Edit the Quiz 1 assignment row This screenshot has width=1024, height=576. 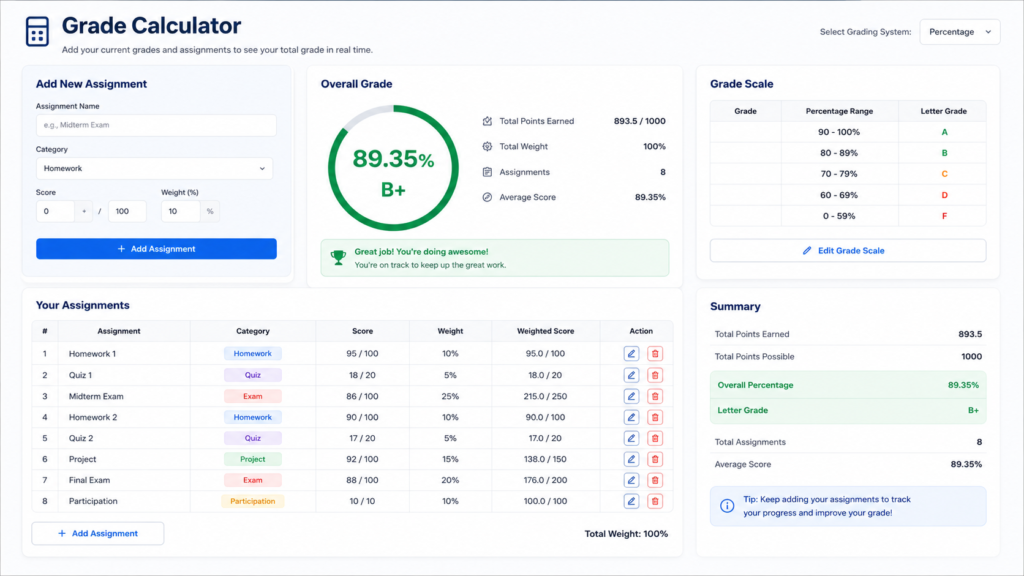[631, 375]
